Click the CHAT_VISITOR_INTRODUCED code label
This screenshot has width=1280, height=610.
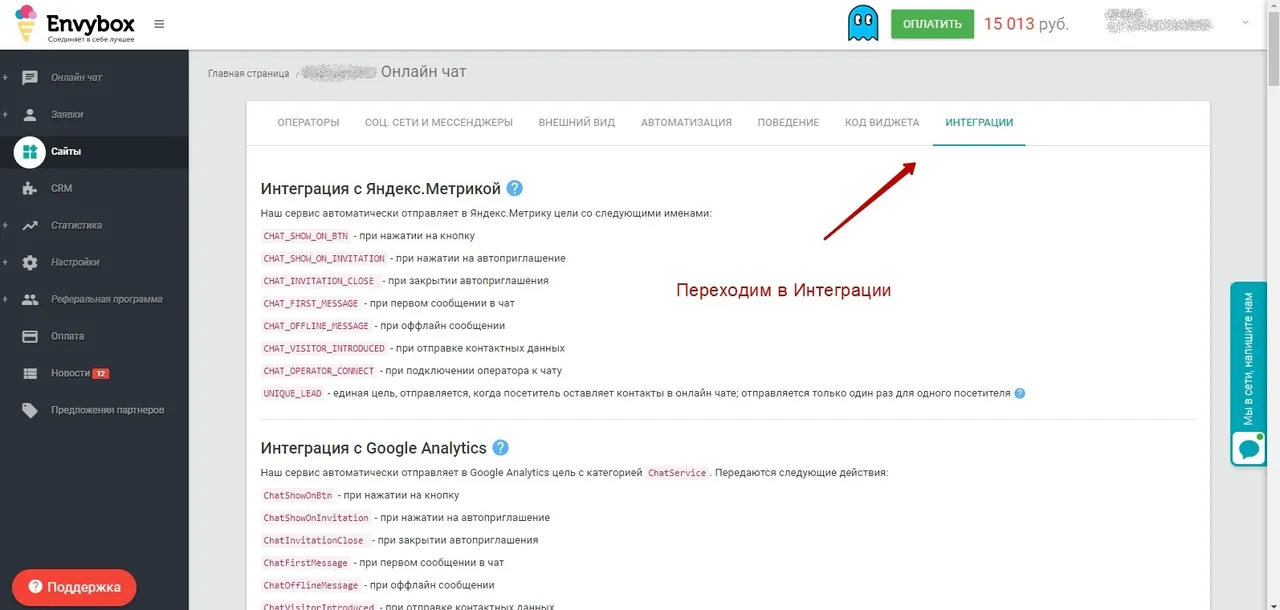324,348
